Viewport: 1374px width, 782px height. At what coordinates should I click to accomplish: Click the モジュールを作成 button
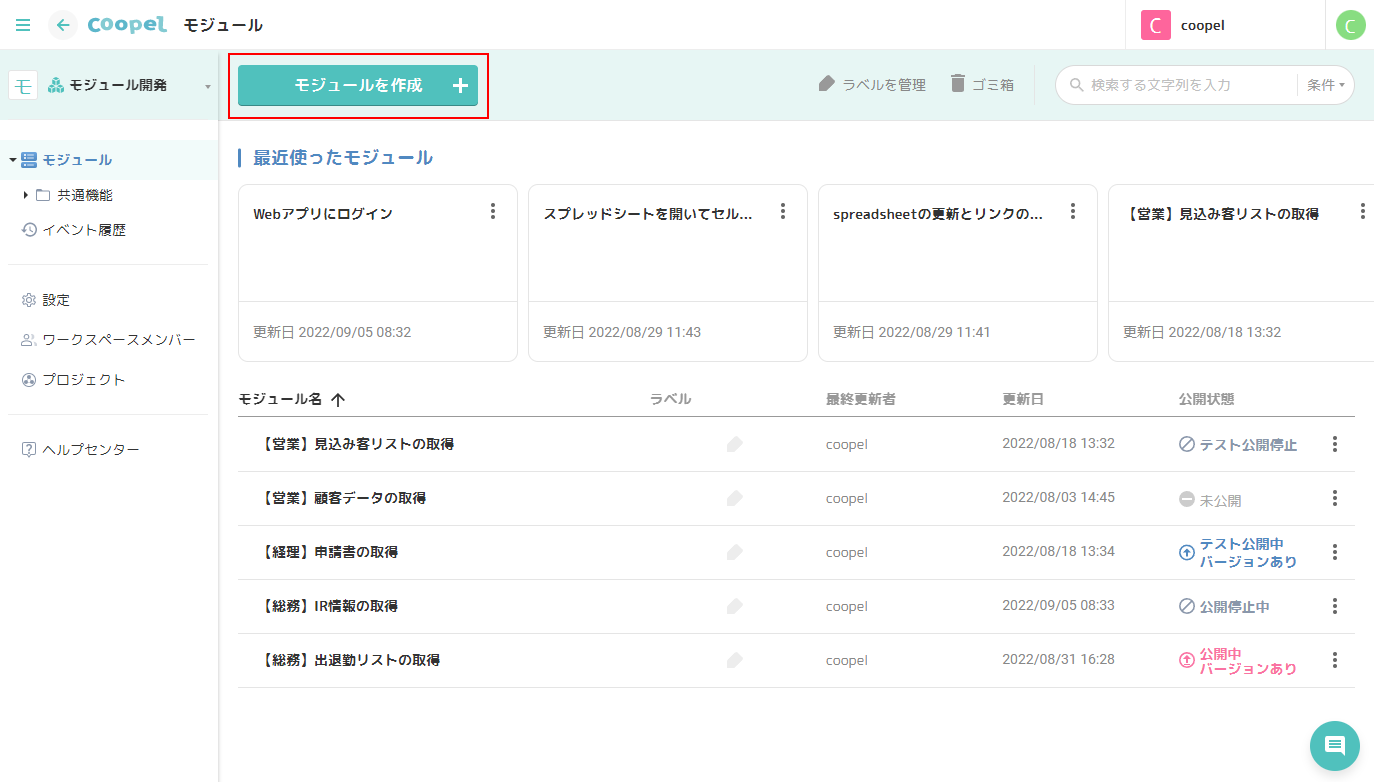[358, 85]
